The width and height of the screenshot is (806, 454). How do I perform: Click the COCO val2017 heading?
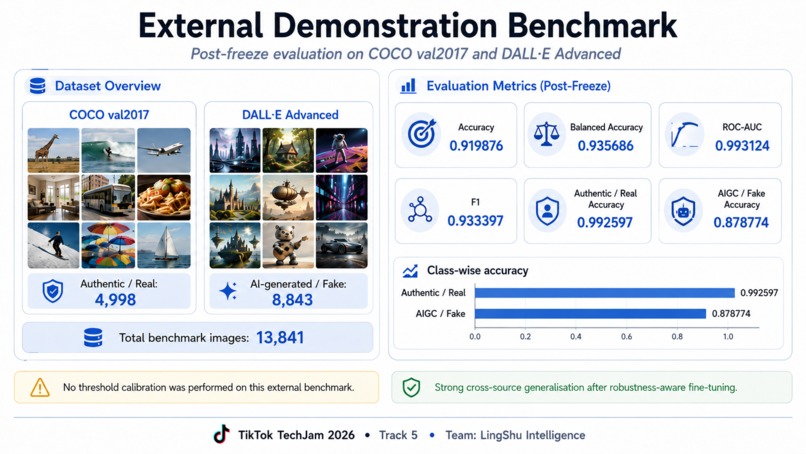(109, 115)
